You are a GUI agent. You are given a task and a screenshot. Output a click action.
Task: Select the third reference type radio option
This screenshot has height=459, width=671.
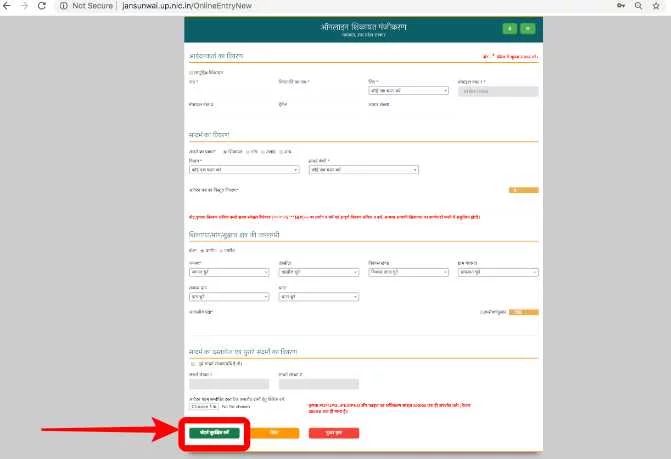[x=263, y=152]
